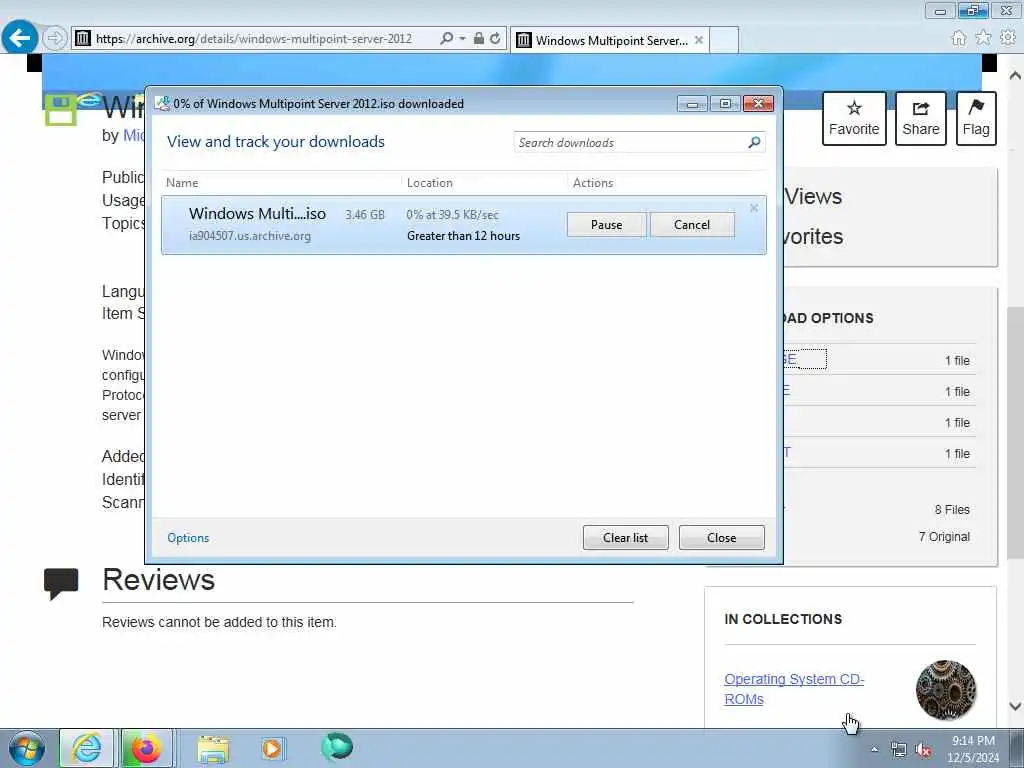The image size is (1024, 768).
Task: Click the search magnifier in address bar
Action: 446,39
